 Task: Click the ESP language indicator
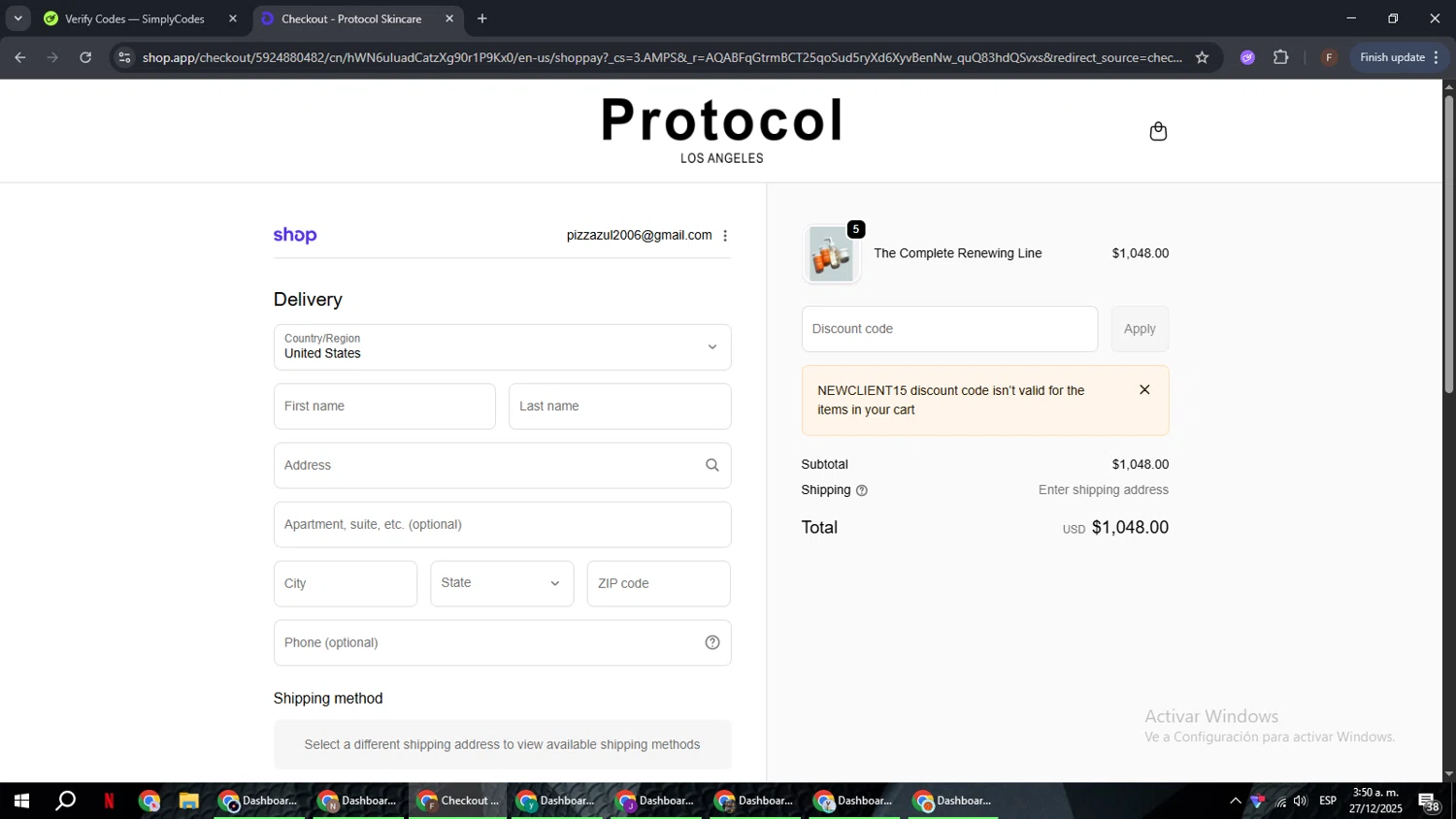tap(1328, 801)
